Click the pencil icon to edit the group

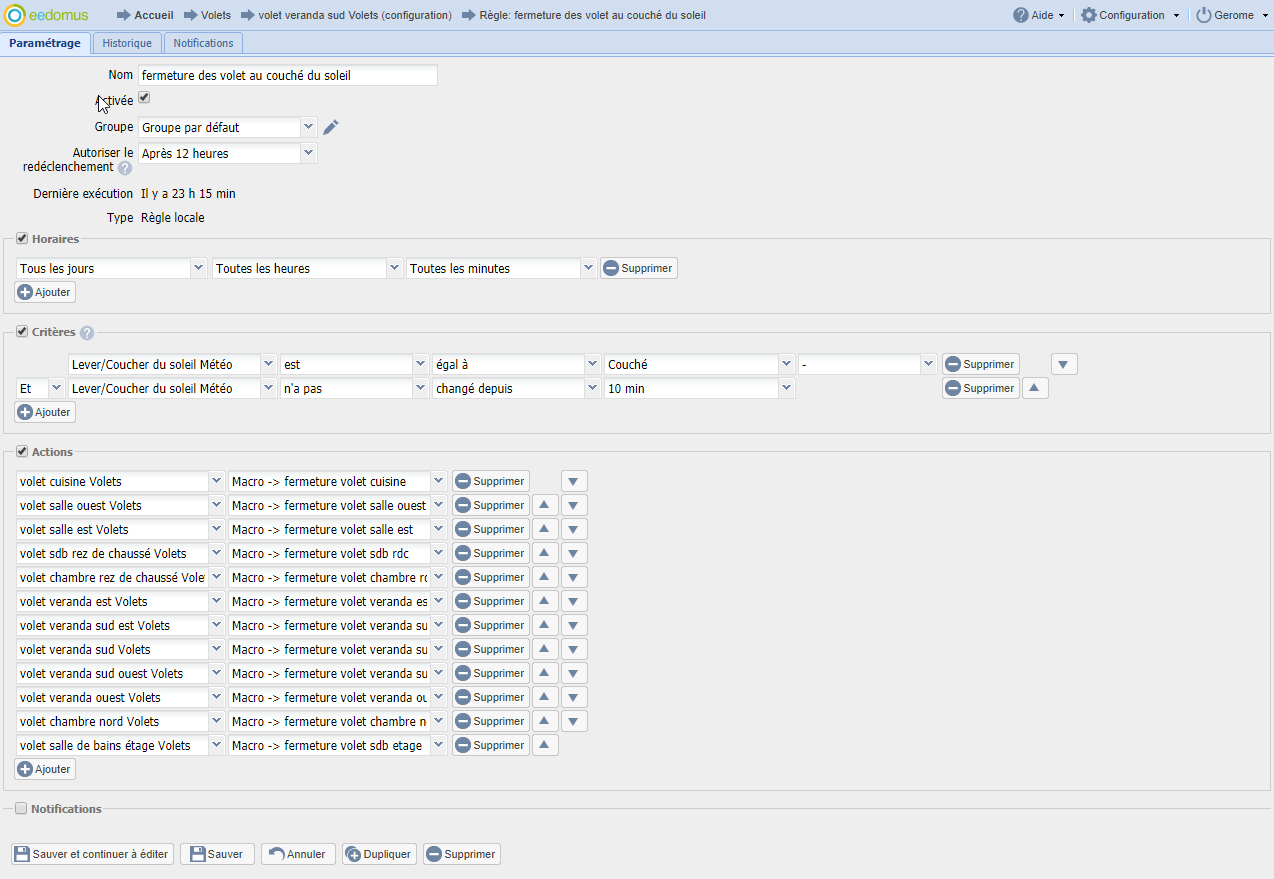[x=331, y=127]
